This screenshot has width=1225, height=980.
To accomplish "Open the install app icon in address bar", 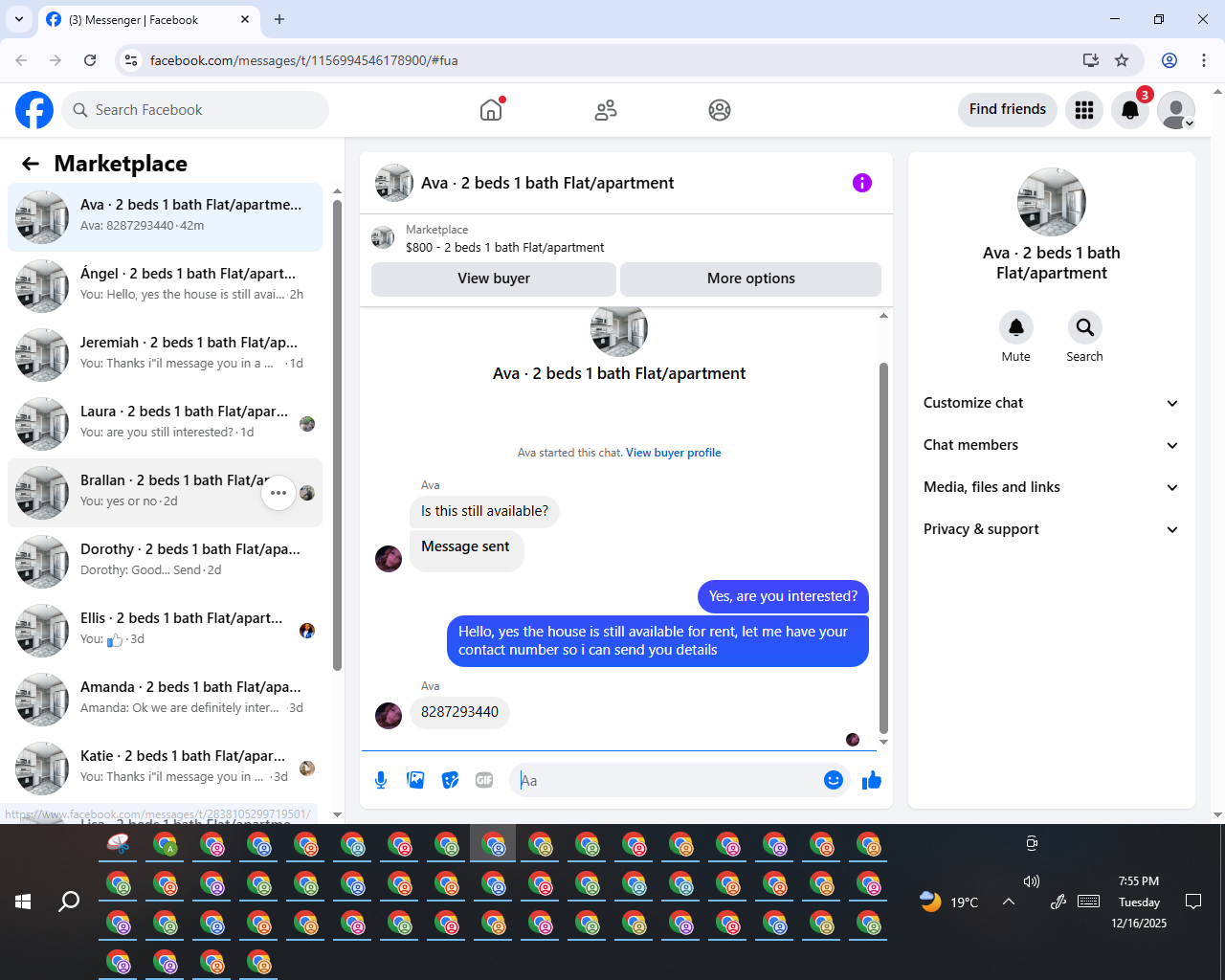I will pos(1090,60).
